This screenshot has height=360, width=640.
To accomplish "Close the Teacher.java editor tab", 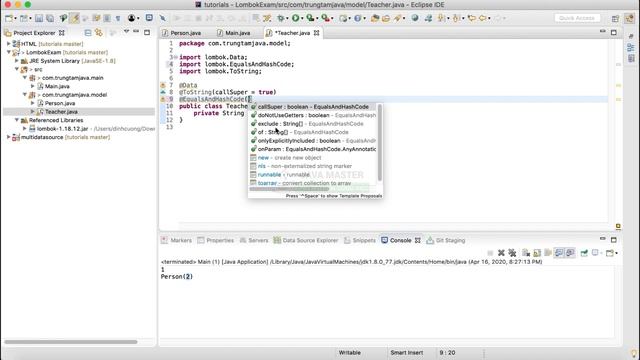I will 316,33.
